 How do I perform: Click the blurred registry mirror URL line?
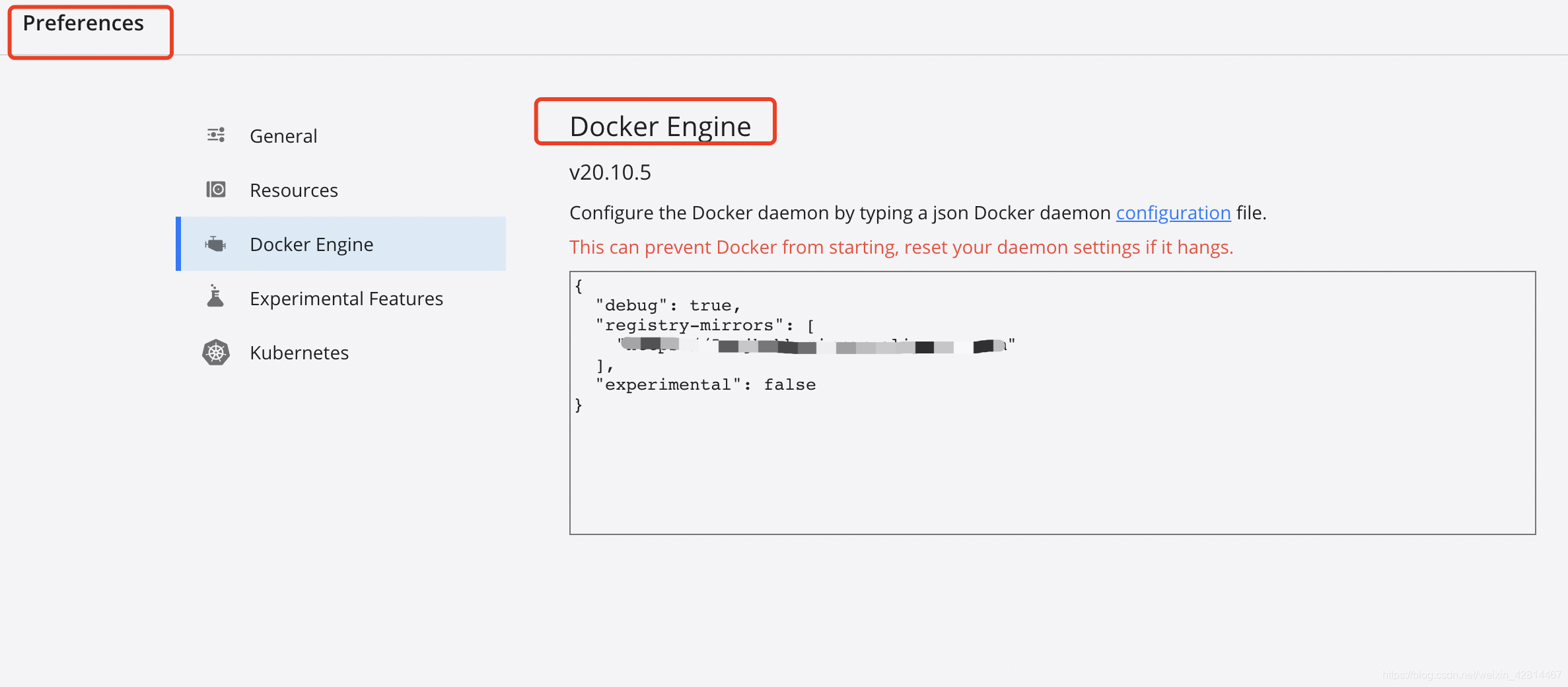click(x=816, y=345)
